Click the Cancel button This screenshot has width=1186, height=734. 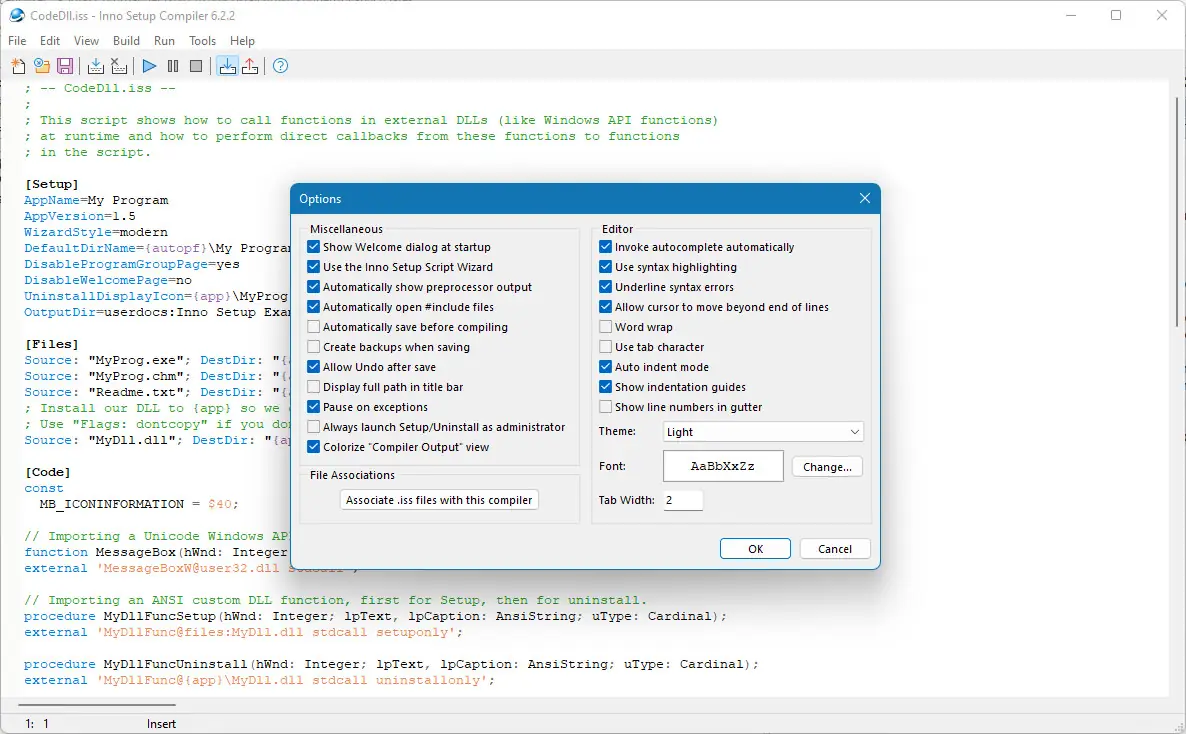pos(834,549)
